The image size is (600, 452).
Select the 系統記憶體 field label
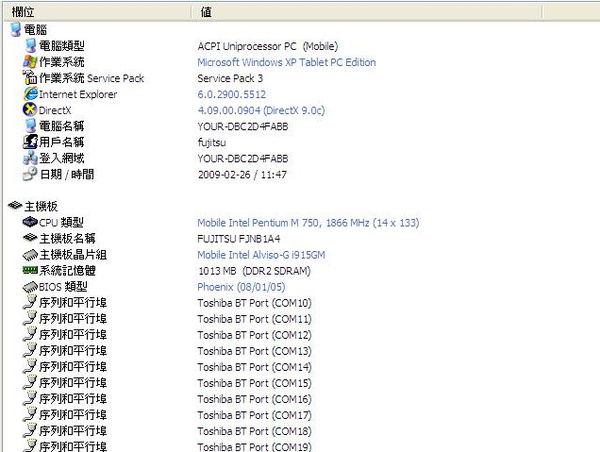point(67,271)
